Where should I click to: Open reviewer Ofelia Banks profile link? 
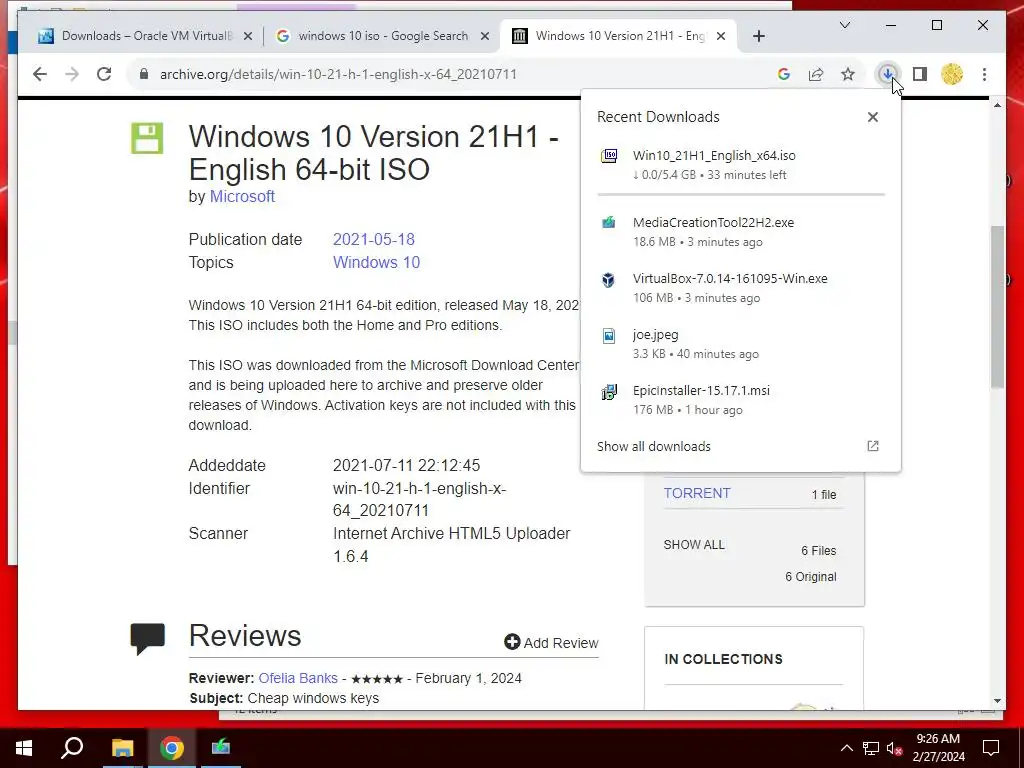tap(298, 679)
